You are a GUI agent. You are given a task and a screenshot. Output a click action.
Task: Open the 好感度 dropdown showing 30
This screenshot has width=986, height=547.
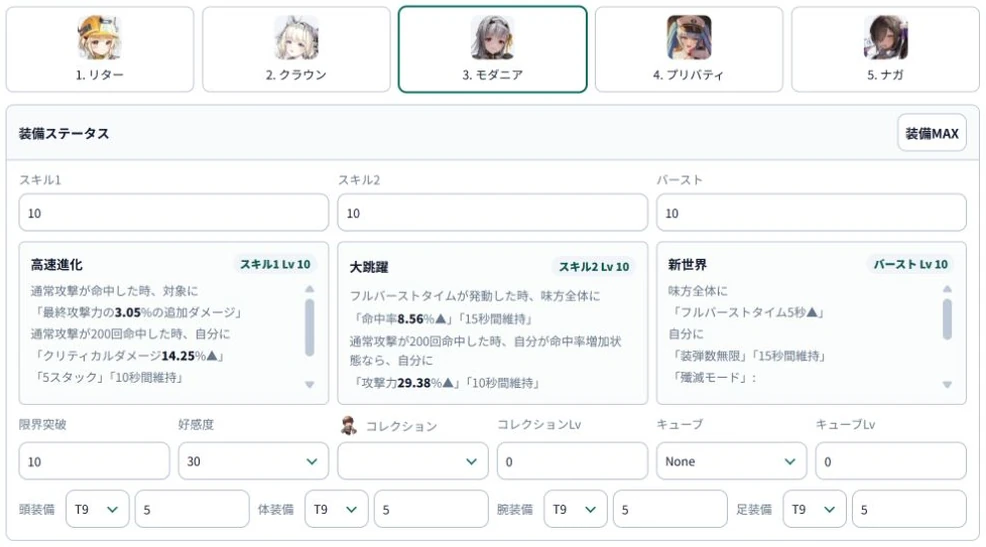pyautogui.click(x=253, y=461)
